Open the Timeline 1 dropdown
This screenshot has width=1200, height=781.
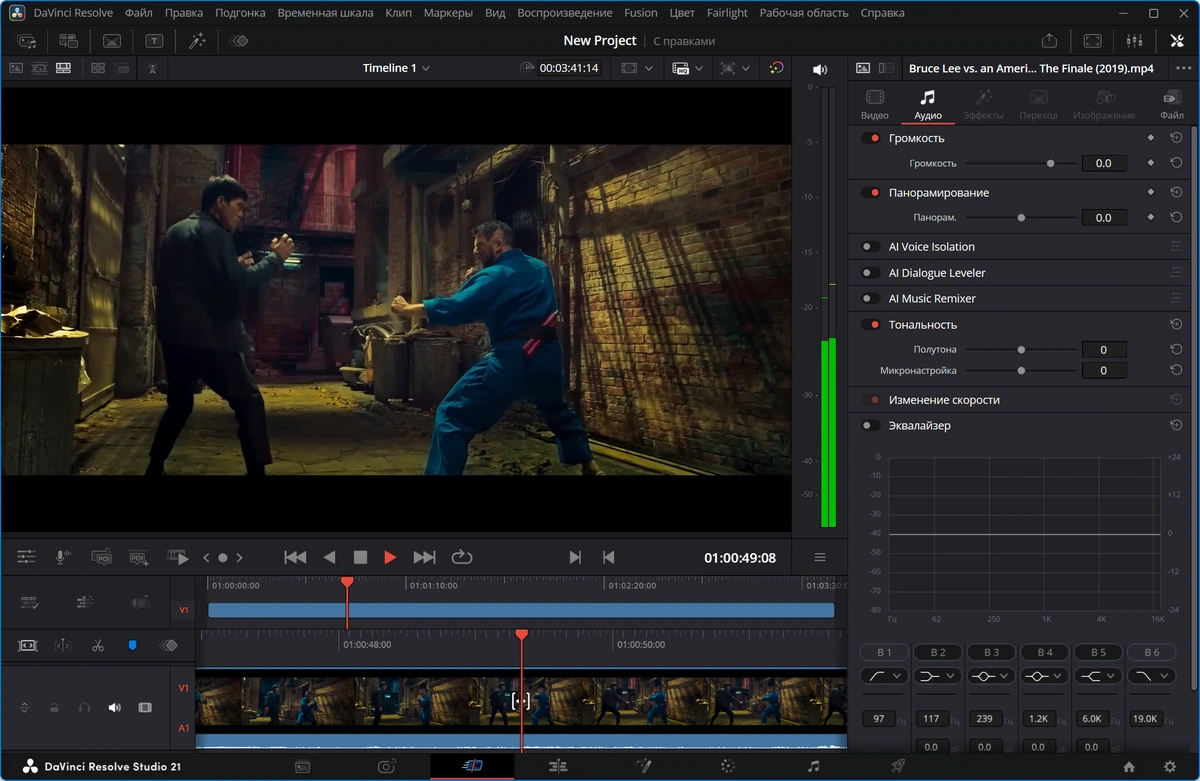396,68
